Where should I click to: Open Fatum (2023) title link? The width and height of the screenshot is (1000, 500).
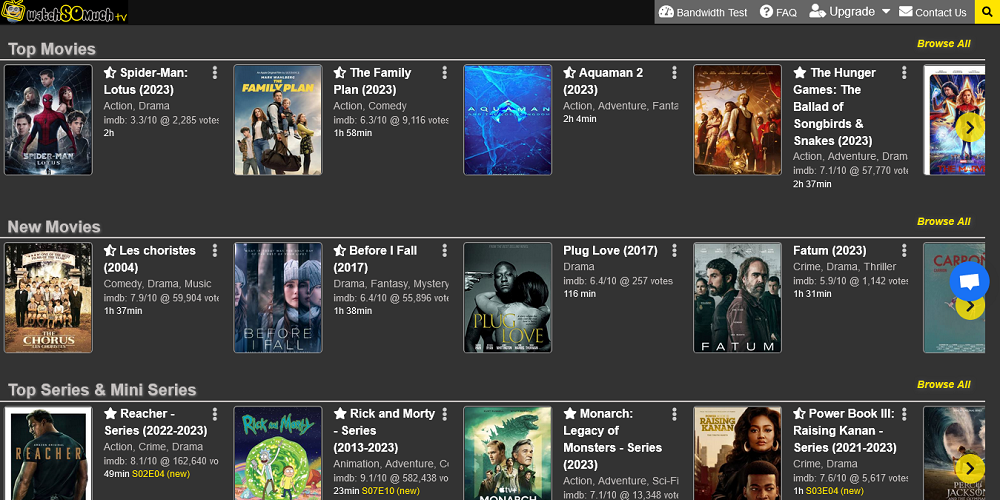coord(830,250)
